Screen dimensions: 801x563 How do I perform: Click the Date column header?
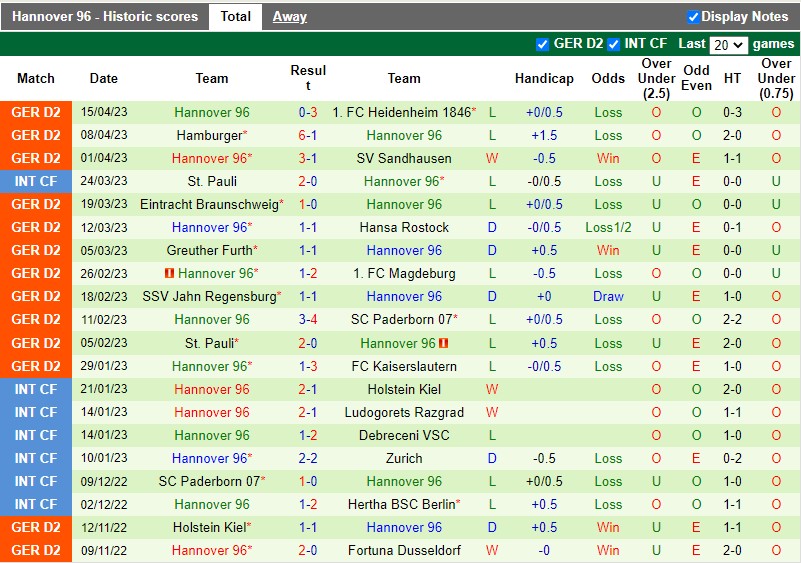[104, 78]
